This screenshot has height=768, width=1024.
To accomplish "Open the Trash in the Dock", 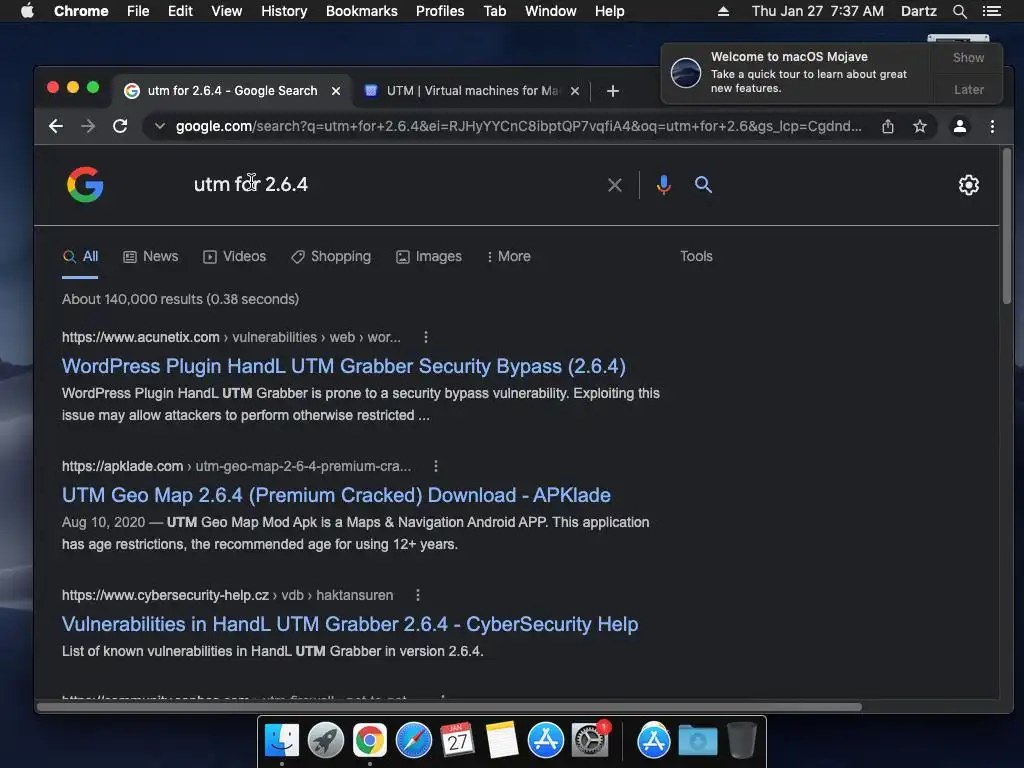I will 741,741.
